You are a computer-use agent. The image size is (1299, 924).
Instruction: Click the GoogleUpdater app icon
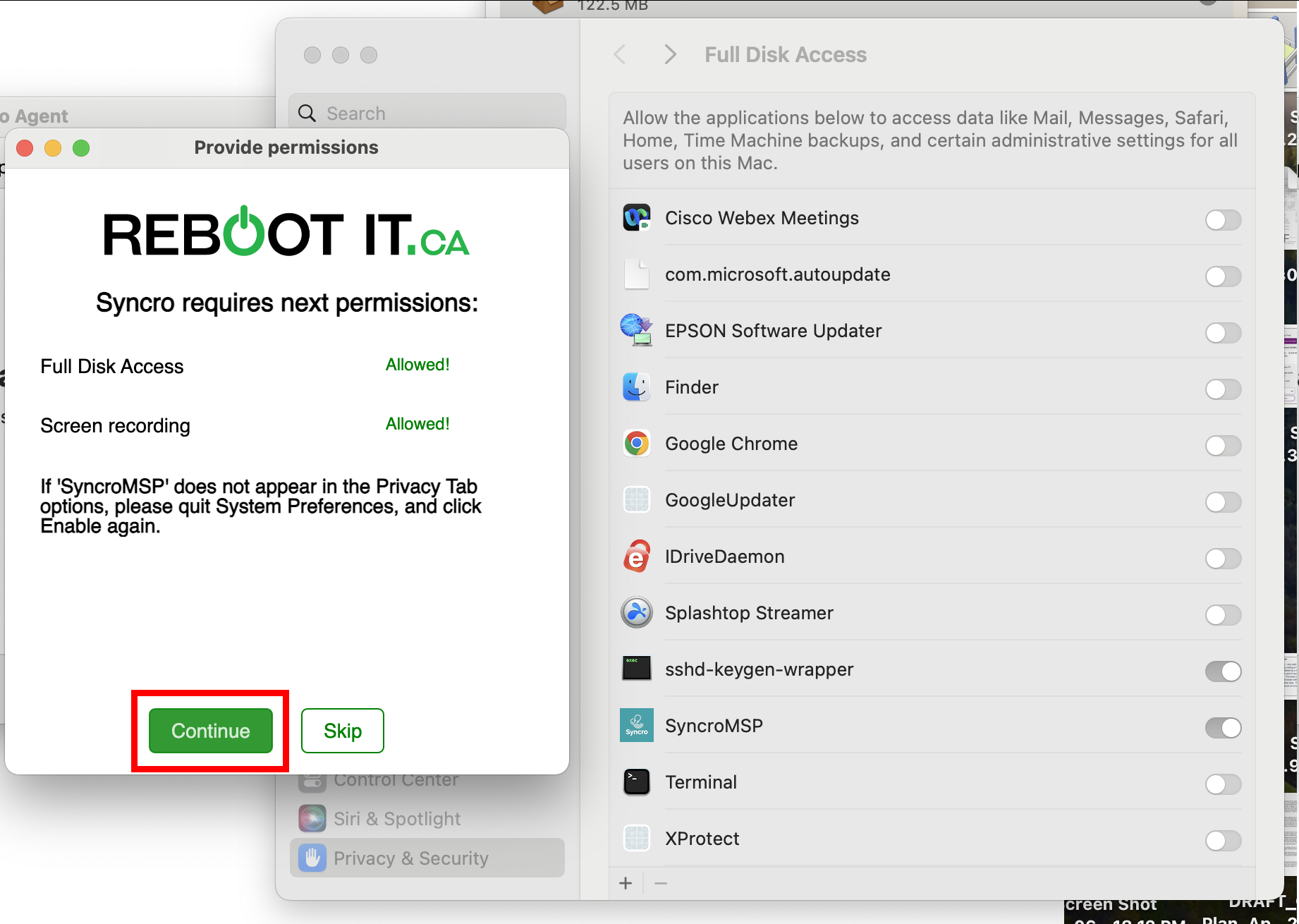pos(637,500)
